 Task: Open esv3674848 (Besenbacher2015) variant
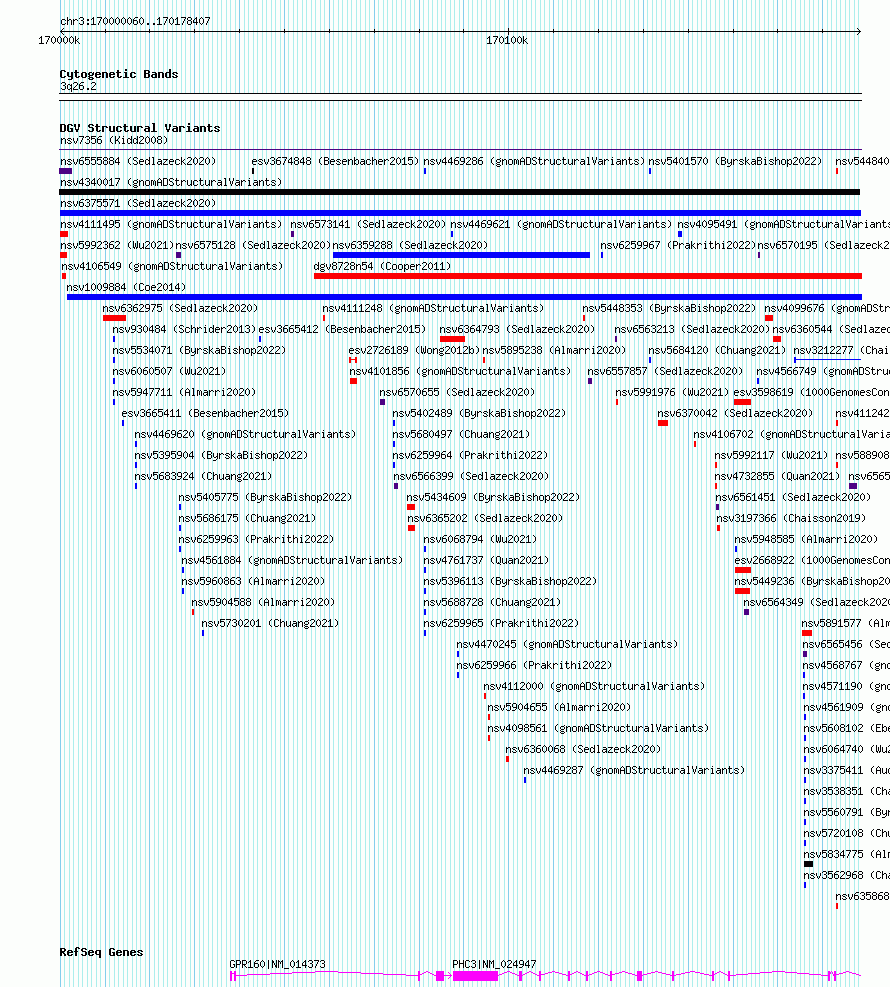335,161
